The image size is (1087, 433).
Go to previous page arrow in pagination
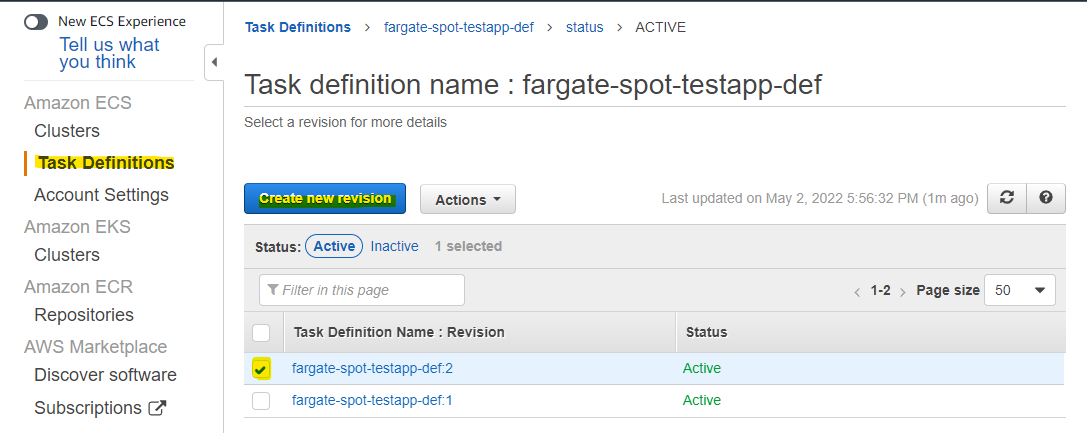pyautogui.click(x=858, y=292)
